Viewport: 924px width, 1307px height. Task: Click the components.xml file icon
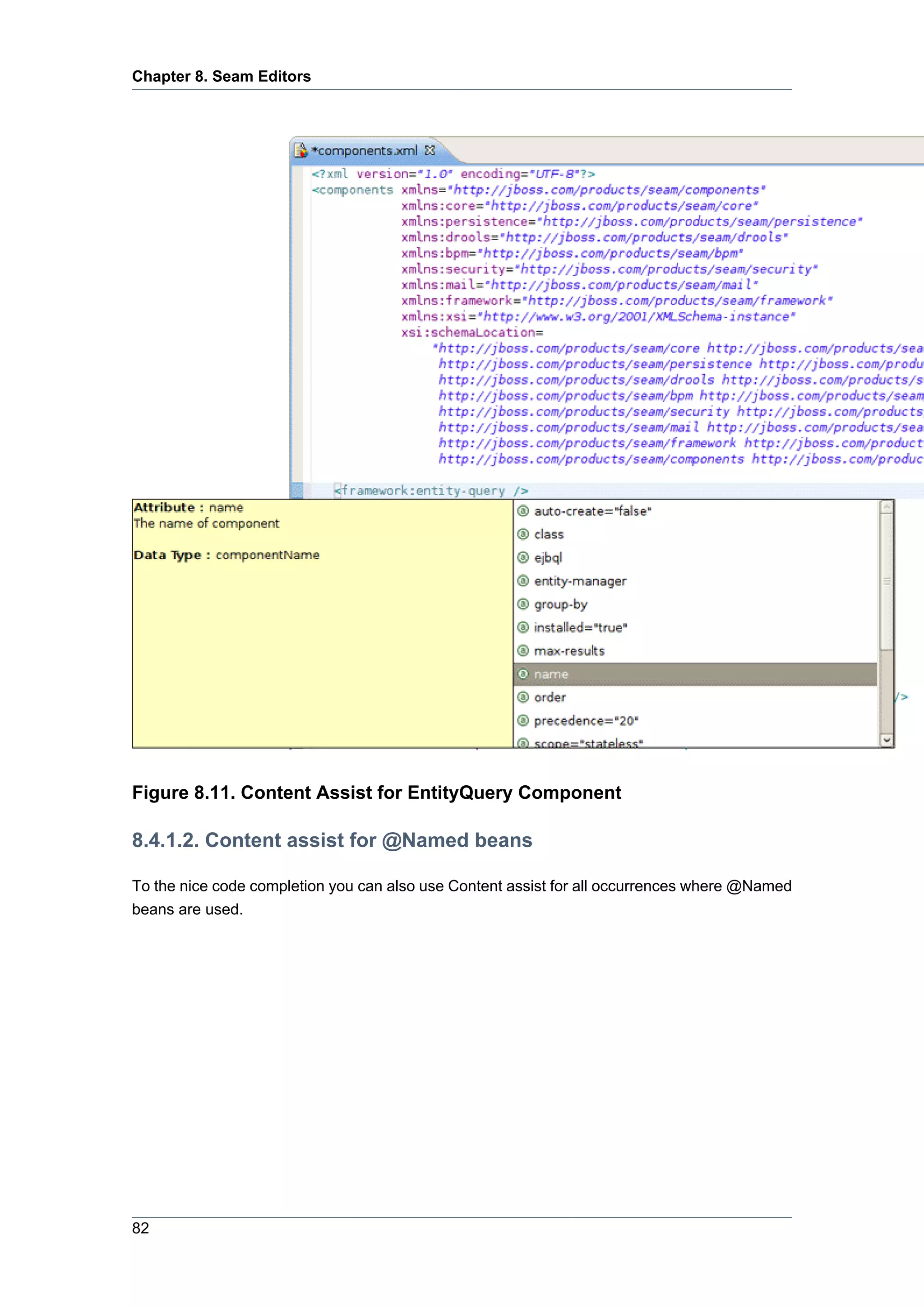(300, 150)
